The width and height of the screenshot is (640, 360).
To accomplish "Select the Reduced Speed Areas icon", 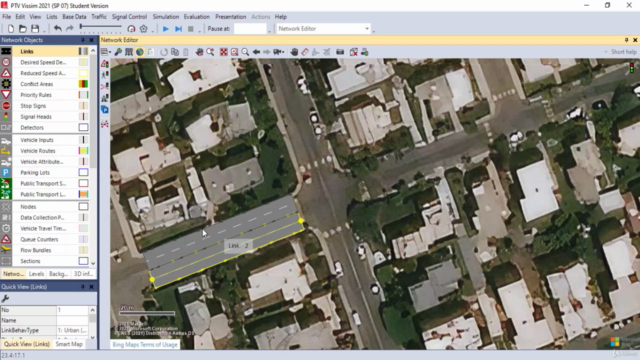I will pos(6,73).
